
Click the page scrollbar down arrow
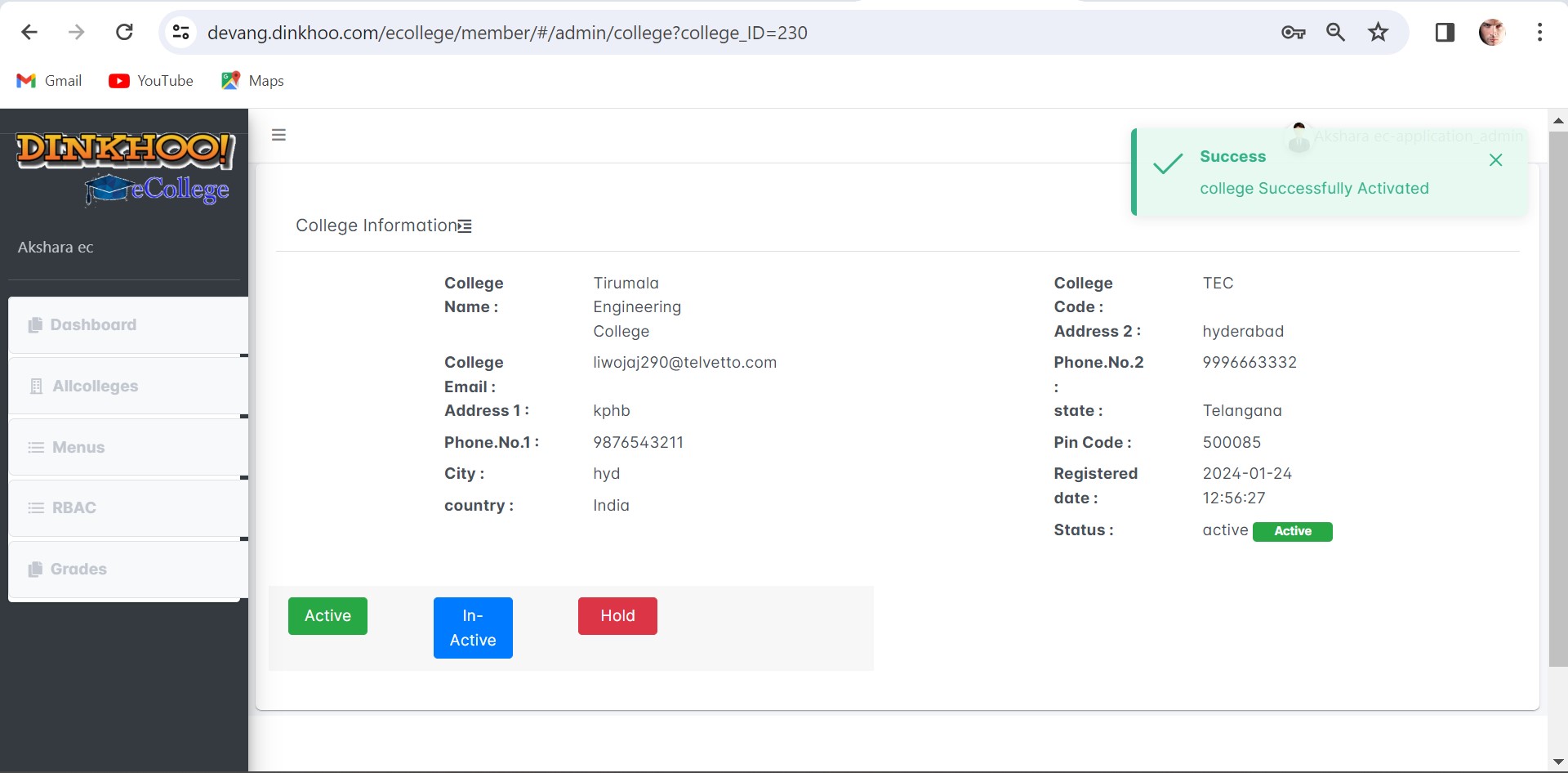click(x=1558, y=762)
